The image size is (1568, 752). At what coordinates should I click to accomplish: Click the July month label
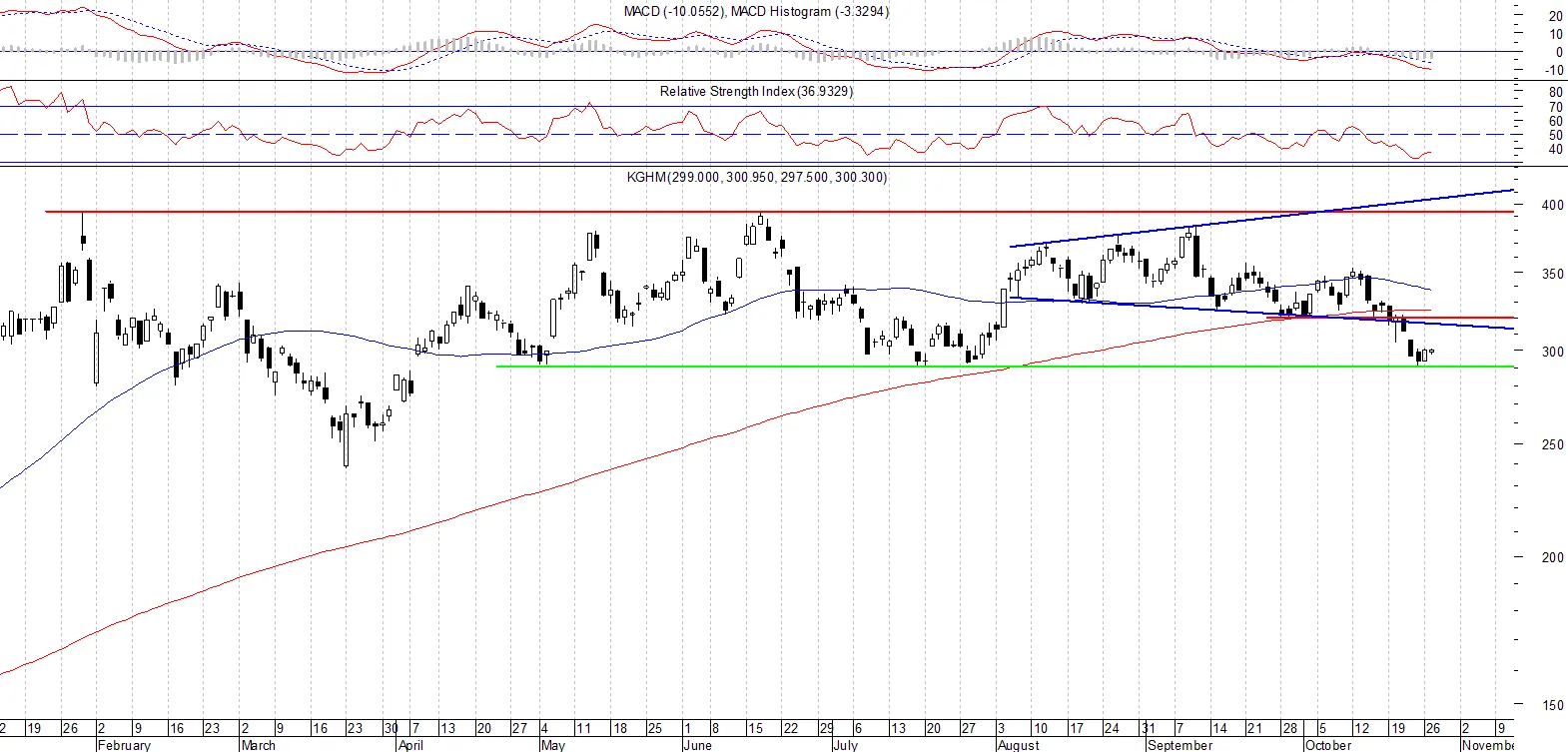tap(845, 745)
